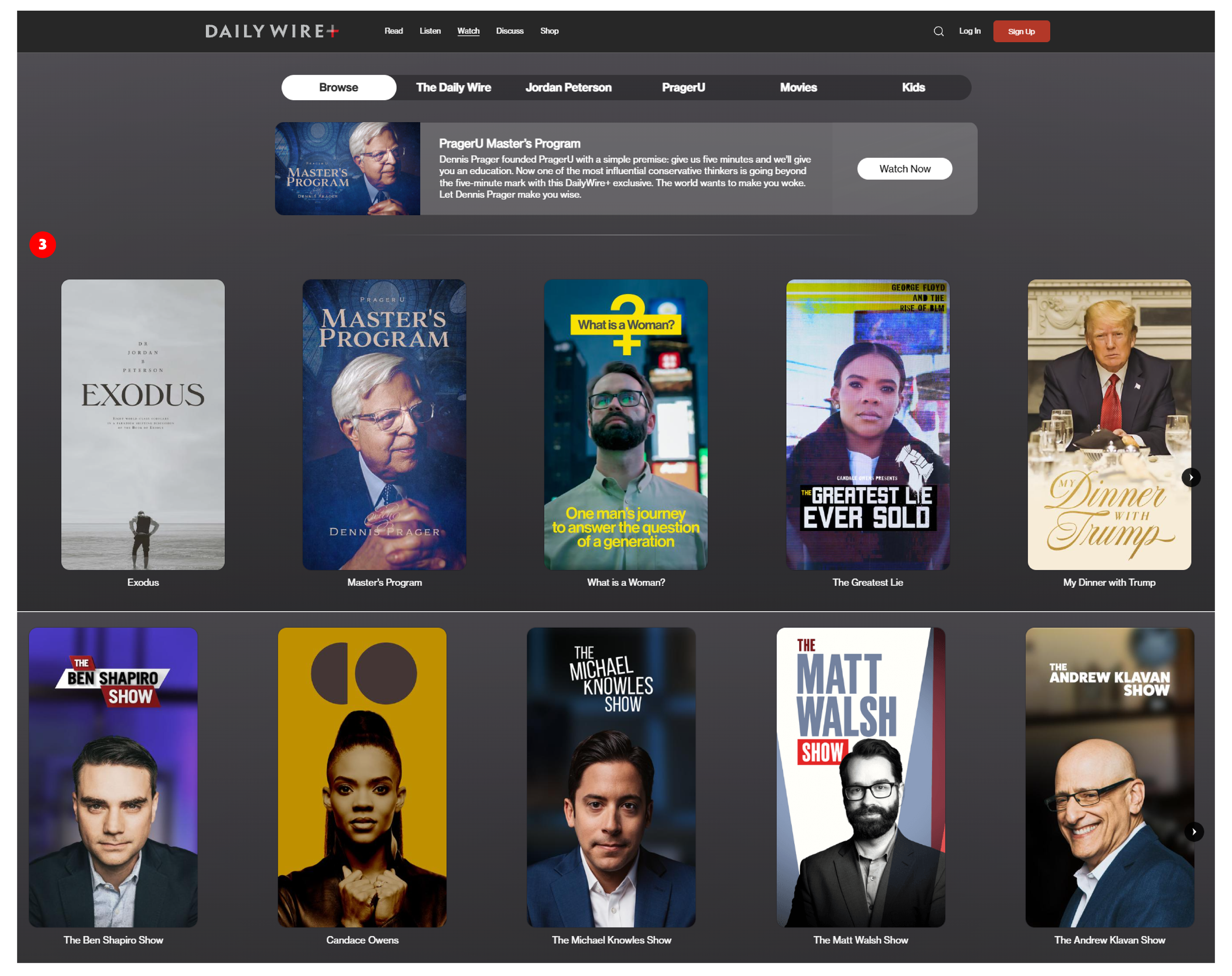Open the Shop menu item
This screenshot has width=1232, height=976.
coord(549,31)
